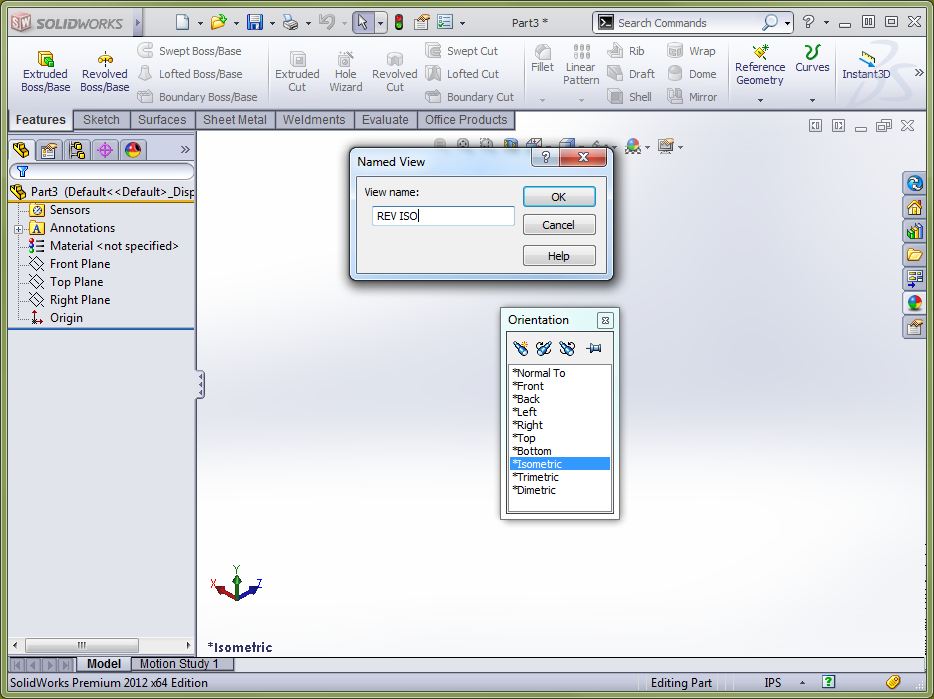
Task: Select Top Plane in the feature tree
Action: pos(76,282)
